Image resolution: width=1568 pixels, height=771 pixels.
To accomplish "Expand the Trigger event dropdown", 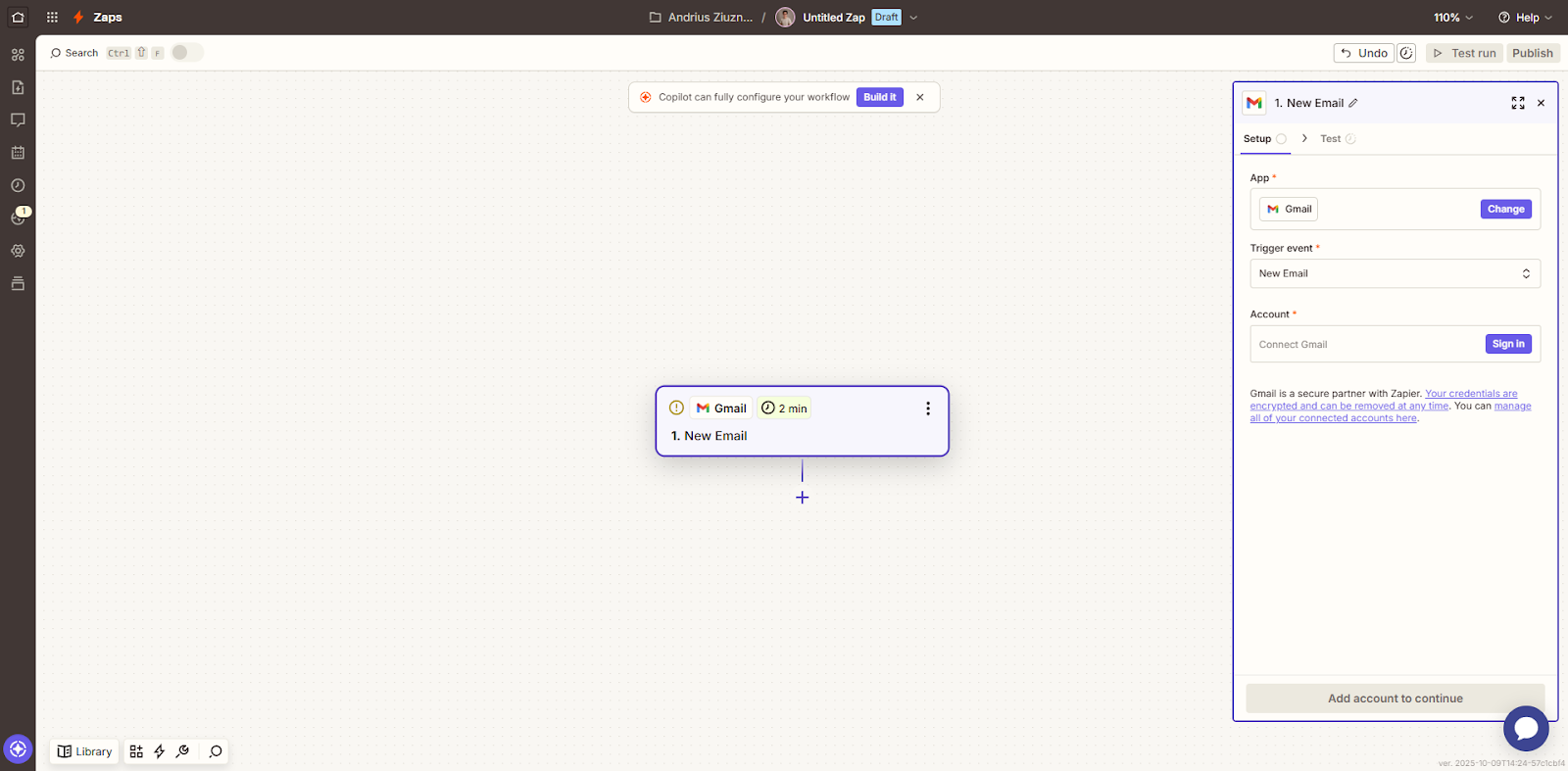I will pyautogui.click(x=1395, y=273).
